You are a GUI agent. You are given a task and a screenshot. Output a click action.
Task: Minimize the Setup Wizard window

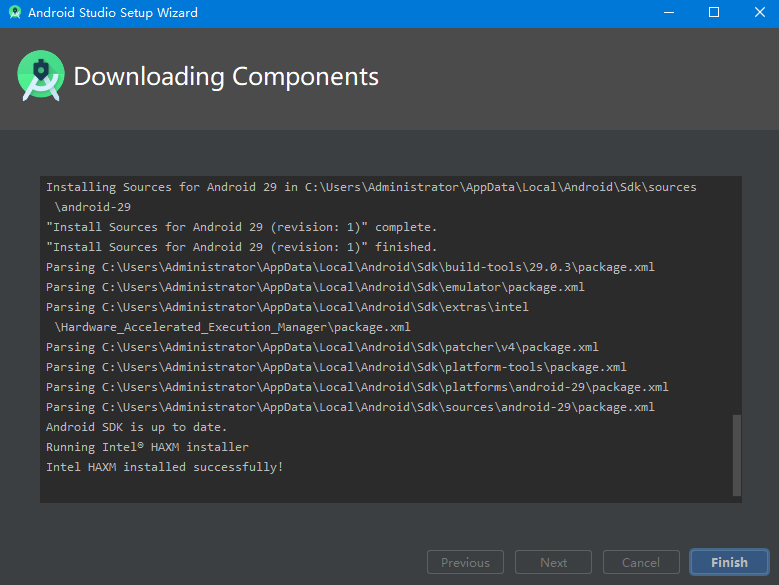[669, 12]
